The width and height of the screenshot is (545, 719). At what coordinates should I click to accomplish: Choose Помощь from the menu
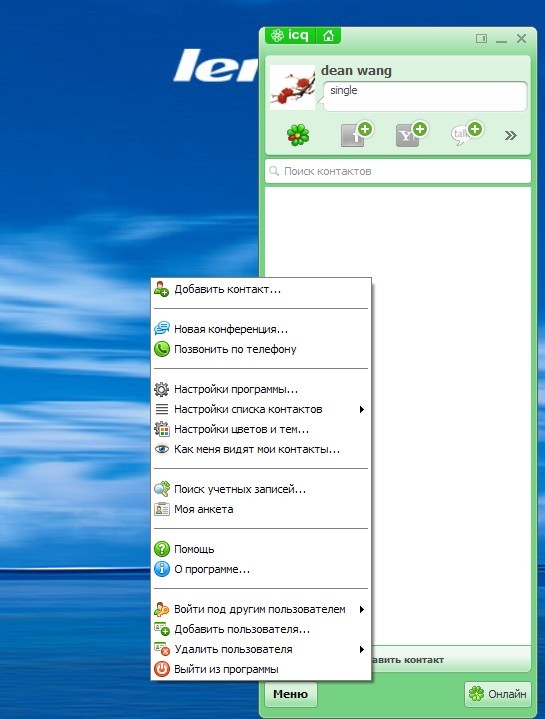(261, 549)
